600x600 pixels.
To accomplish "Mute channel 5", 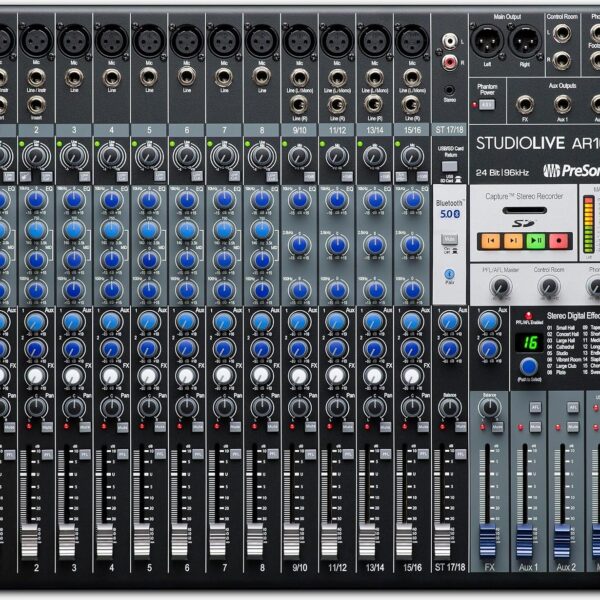I will pyautogui.click(x=160, y=426).
